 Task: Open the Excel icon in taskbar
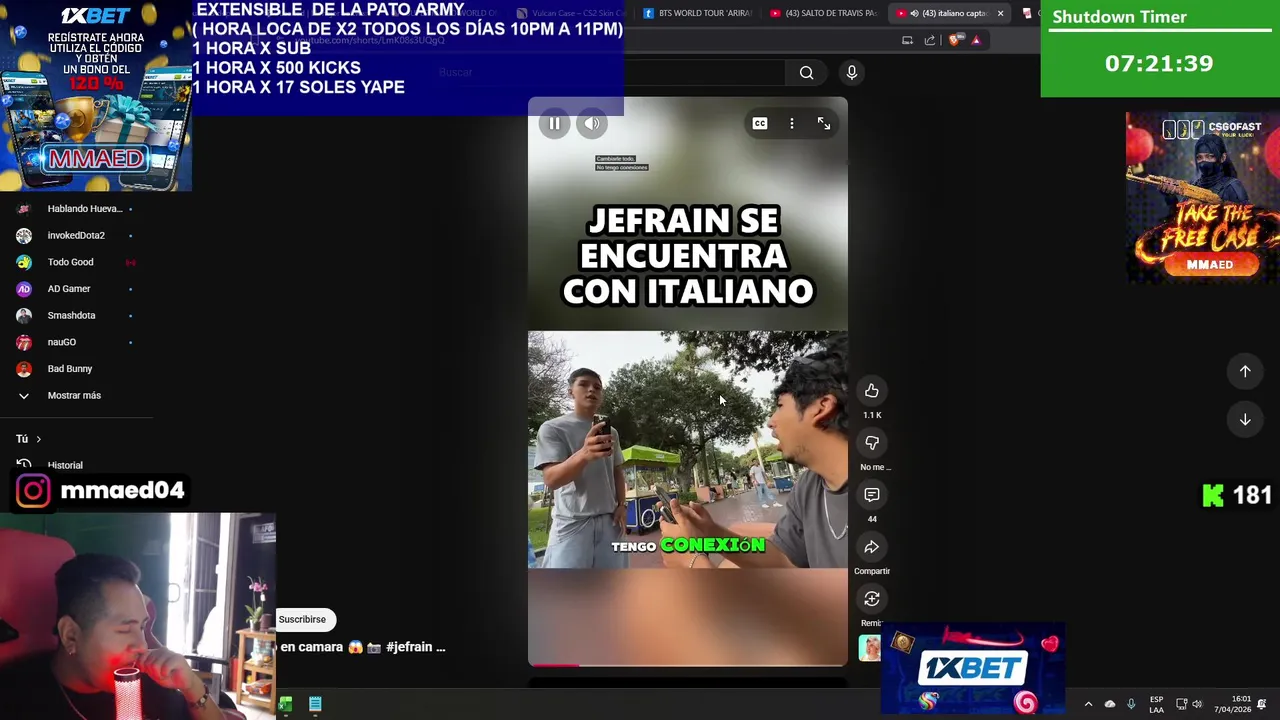coord(285,704)
